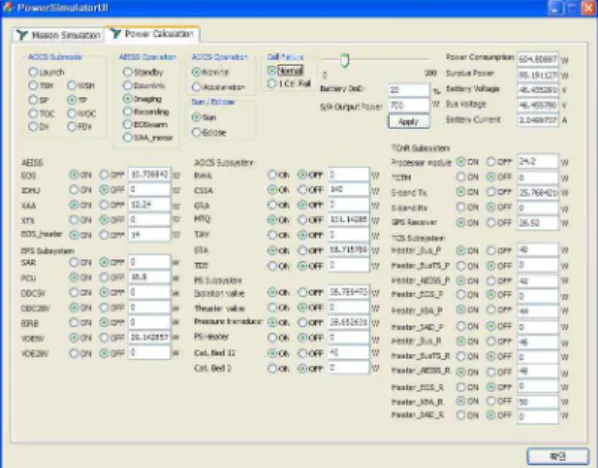Turn Pressure transducer OFF
This screenshot has width=598, height=468.
point(302,323)
